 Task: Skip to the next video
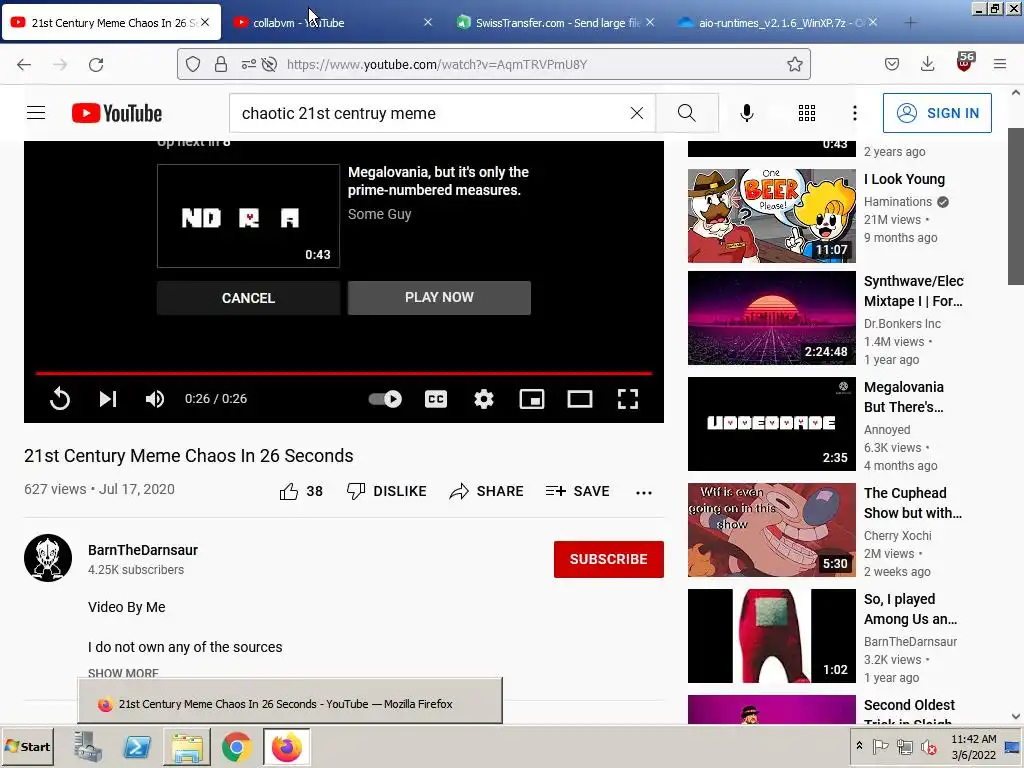pyautogui.click(x=108, y=398)
